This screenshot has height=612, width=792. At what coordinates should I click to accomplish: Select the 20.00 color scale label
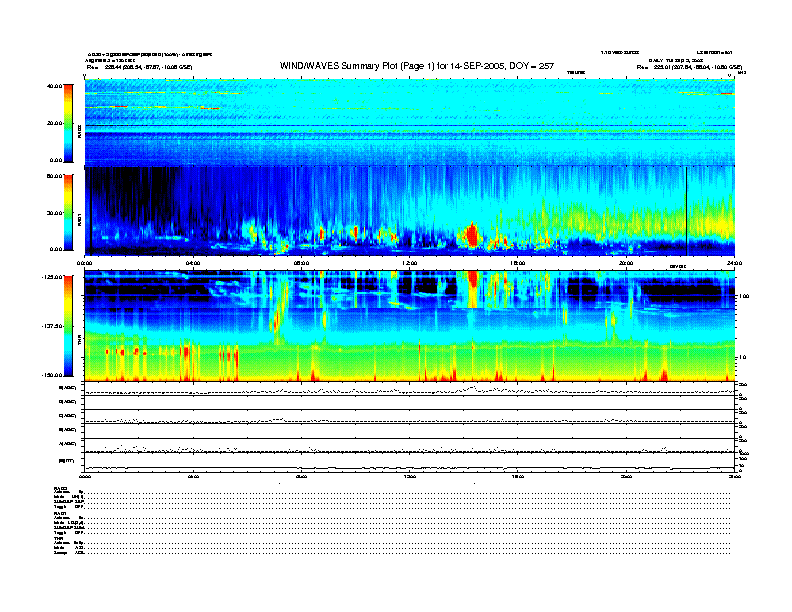click(x=54, y=123)
